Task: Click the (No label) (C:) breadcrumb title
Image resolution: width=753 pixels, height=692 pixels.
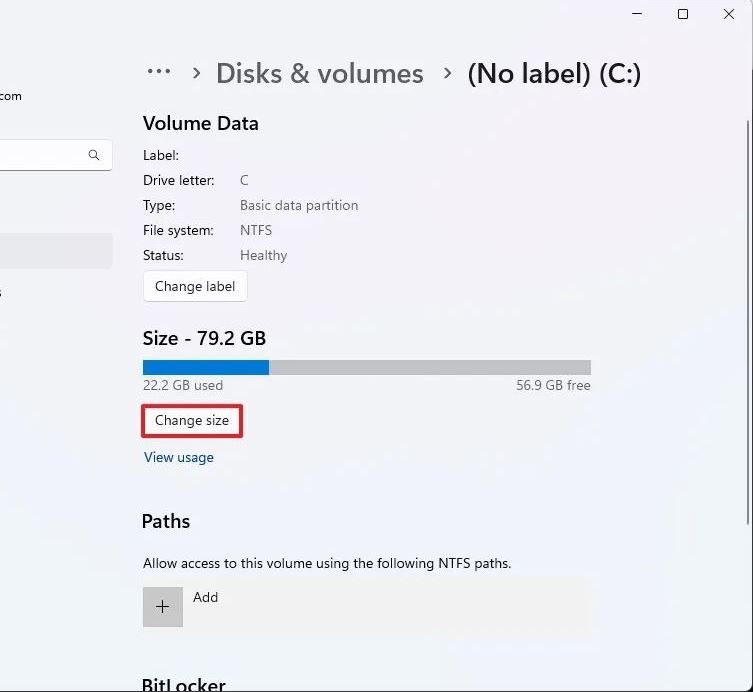Action: (x=554, y=73)
